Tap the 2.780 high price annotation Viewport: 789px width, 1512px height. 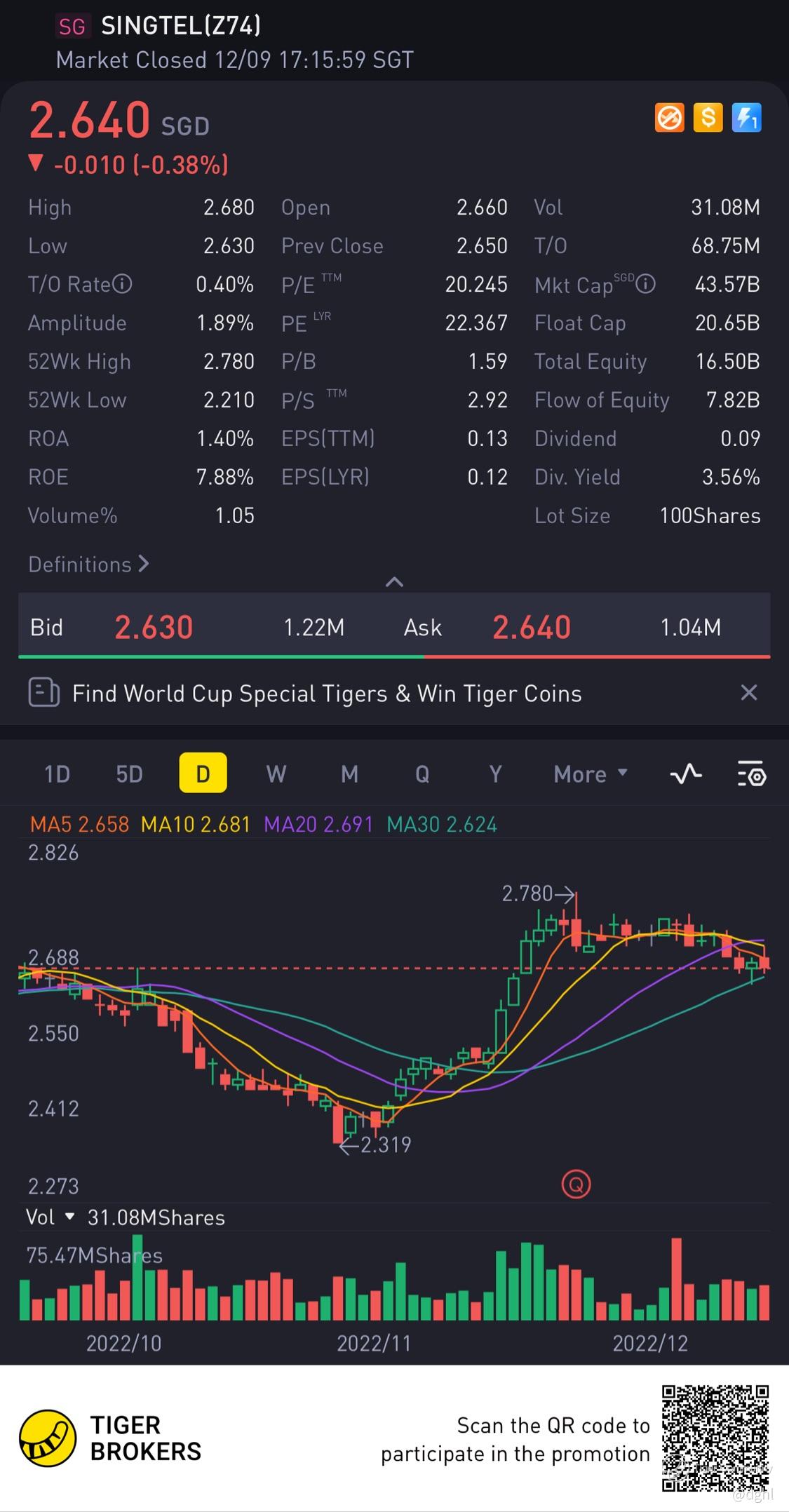(538, 893)
